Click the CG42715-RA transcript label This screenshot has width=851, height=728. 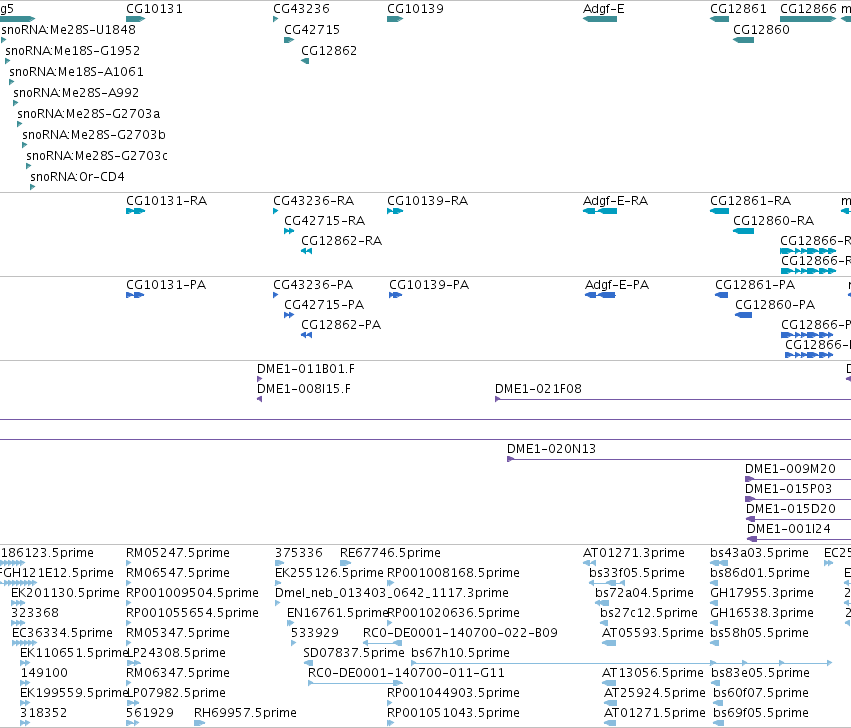(325, 221)
